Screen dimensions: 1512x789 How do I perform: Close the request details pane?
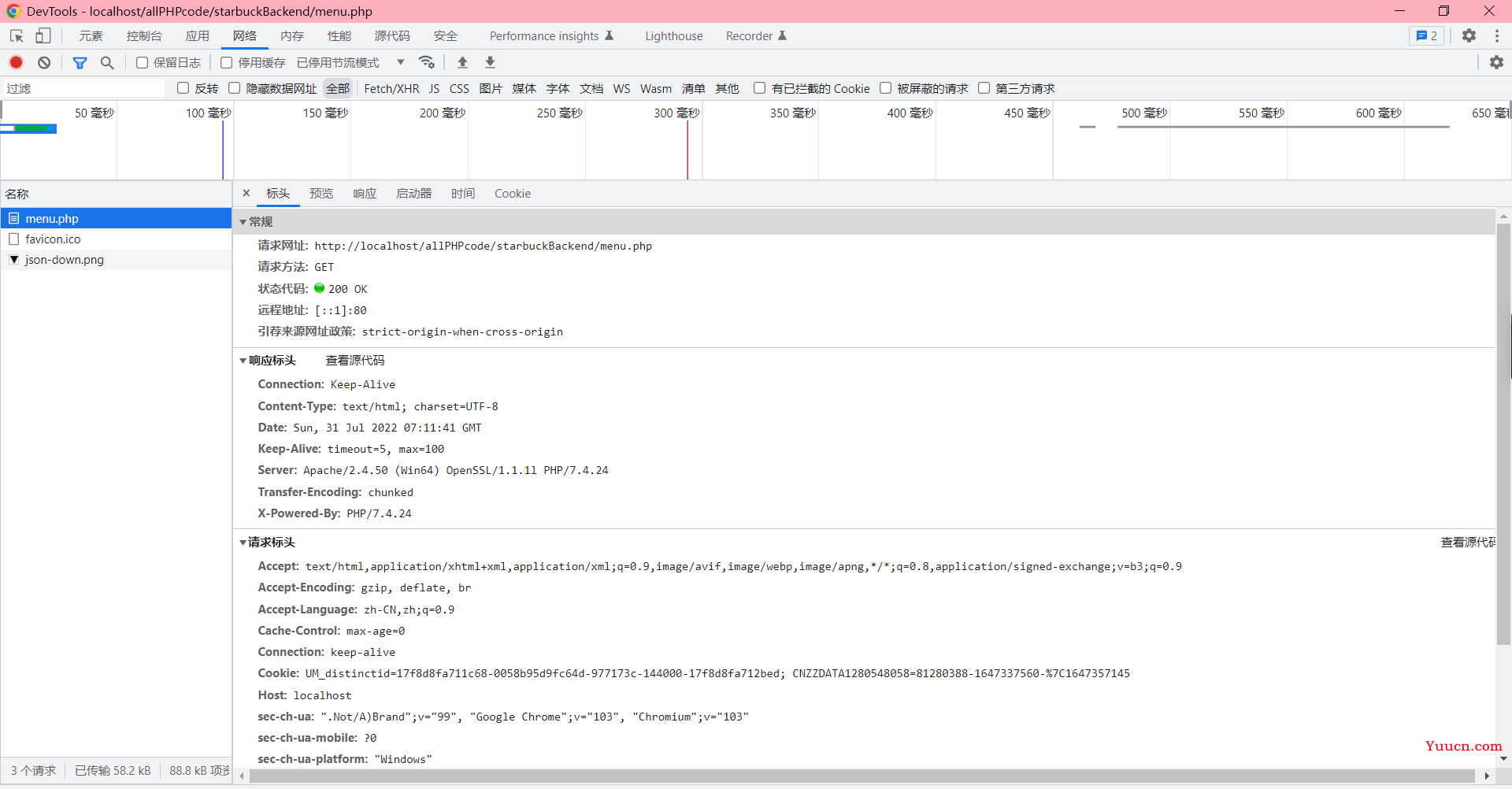tap(246, 193)
